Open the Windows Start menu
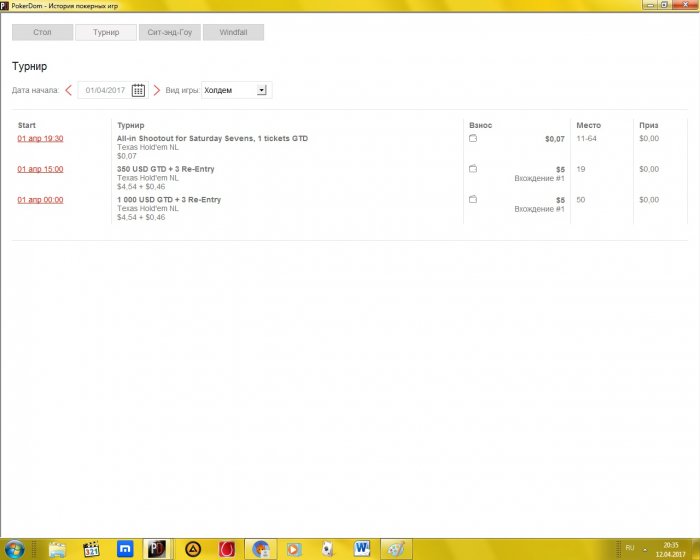The image size is (700, 560). tap(14, 549)
